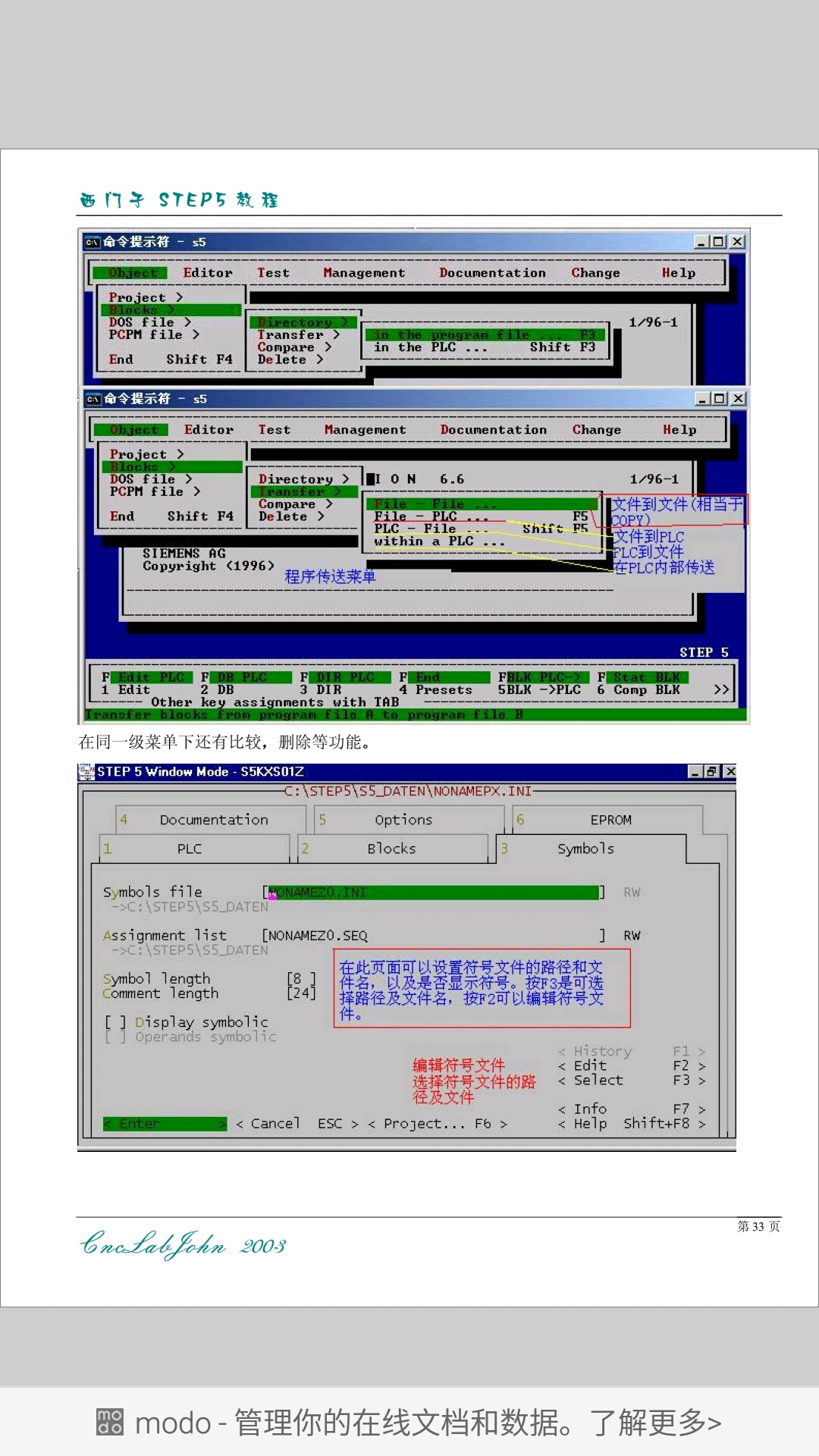Expand Transfer submenu in the upper s5 window
Image resolution: width=819 pixels, height=1456 pixels.
(x=298, y=334)
